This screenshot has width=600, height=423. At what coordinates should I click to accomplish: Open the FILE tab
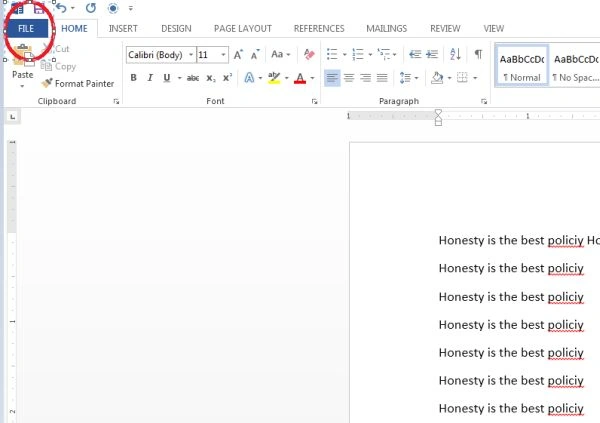coord(26,29)
